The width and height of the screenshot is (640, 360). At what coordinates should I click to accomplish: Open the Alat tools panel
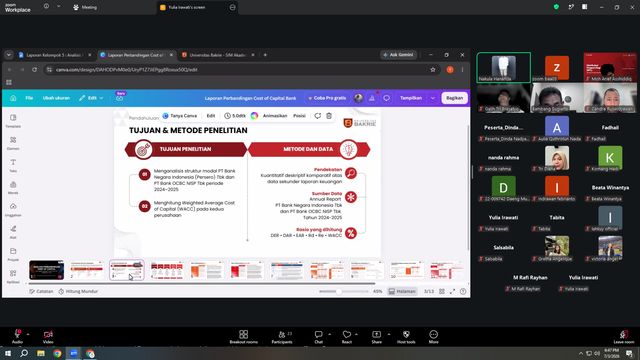[x=13, y=232]
